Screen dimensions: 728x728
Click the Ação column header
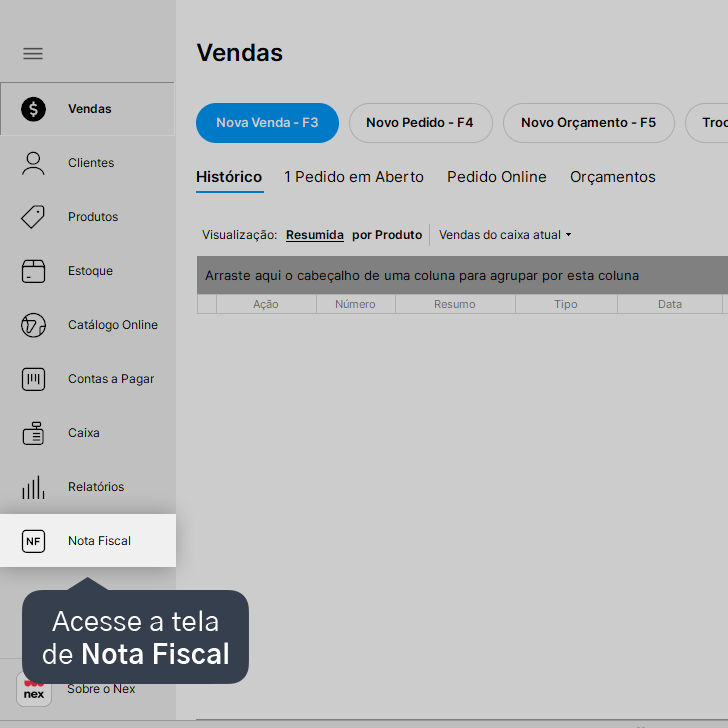[266, 305]
